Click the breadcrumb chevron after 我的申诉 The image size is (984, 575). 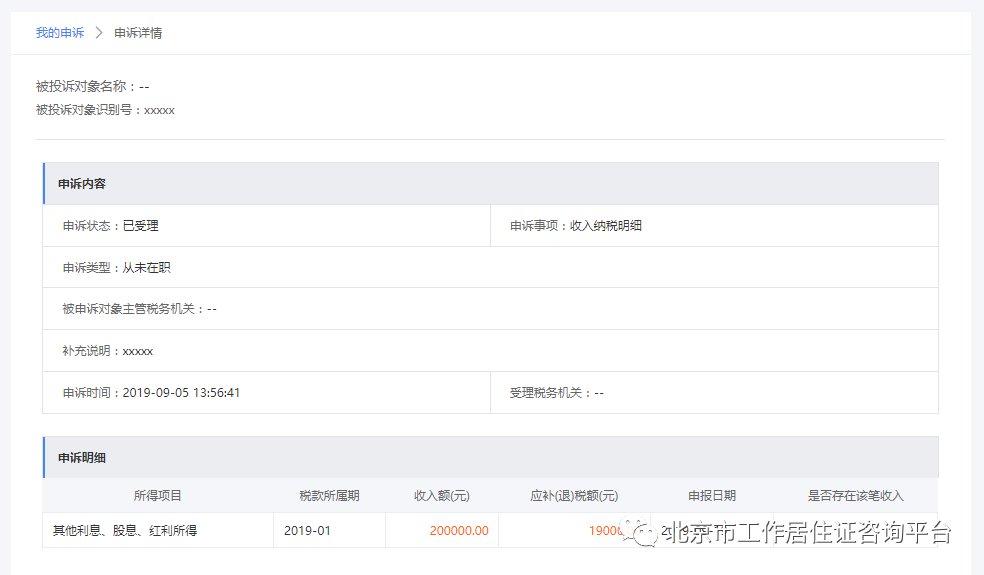click(99, 33)
